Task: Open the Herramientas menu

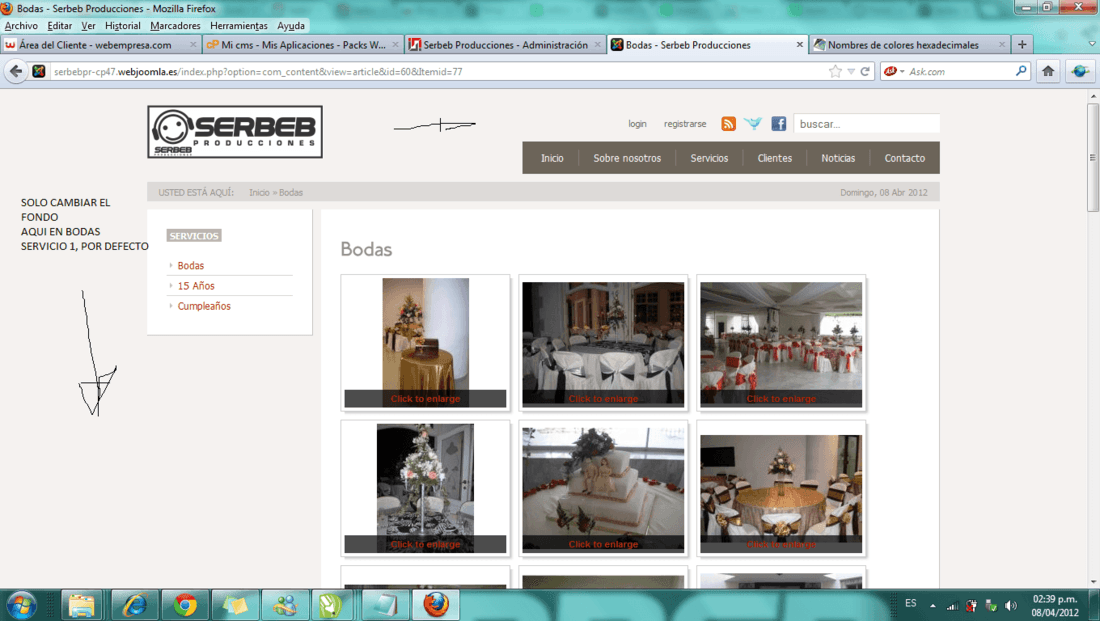Action: (239, 25)
